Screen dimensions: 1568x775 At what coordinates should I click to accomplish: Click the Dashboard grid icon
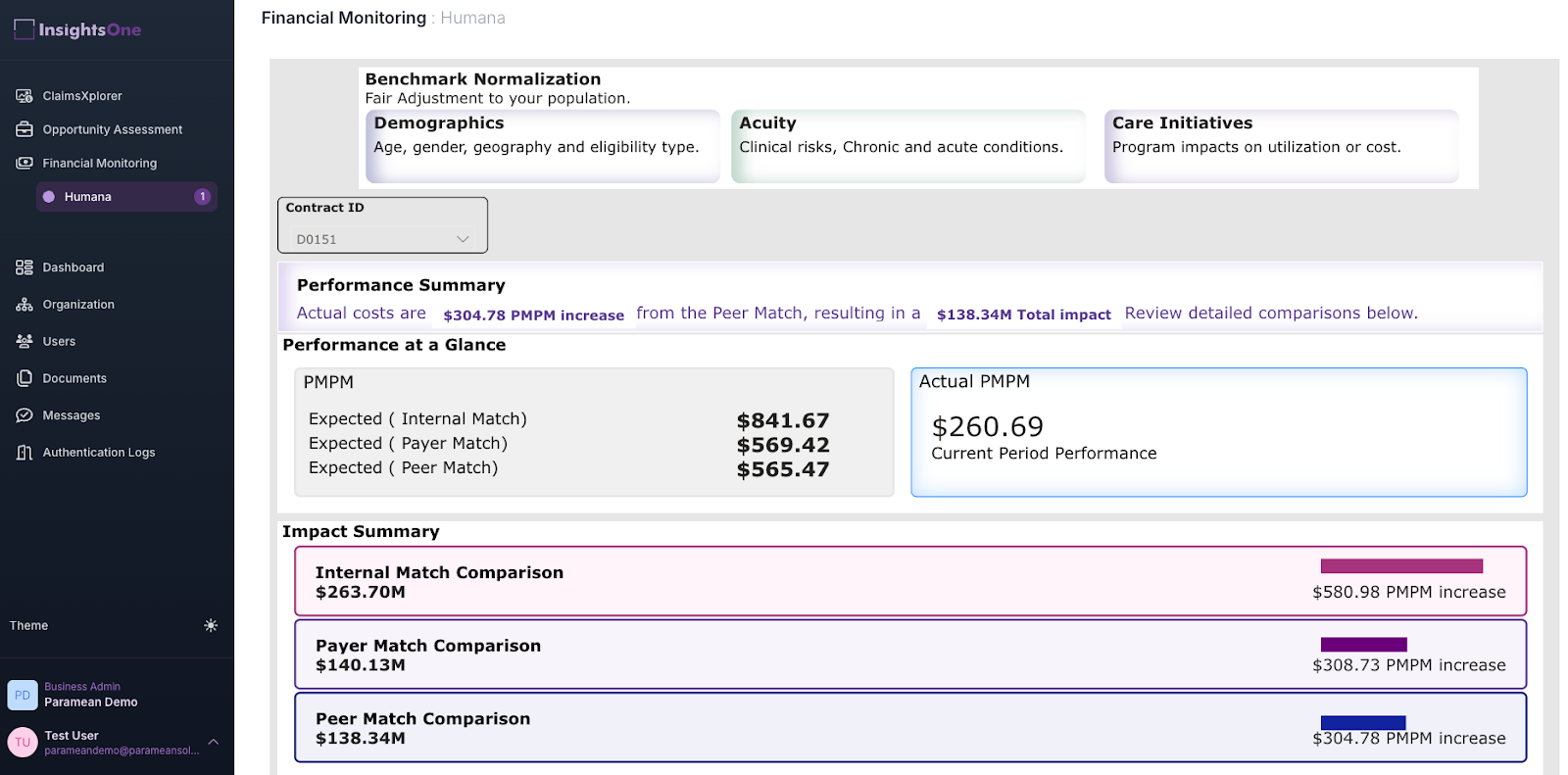pyautogui.click(x=24, y=267)
